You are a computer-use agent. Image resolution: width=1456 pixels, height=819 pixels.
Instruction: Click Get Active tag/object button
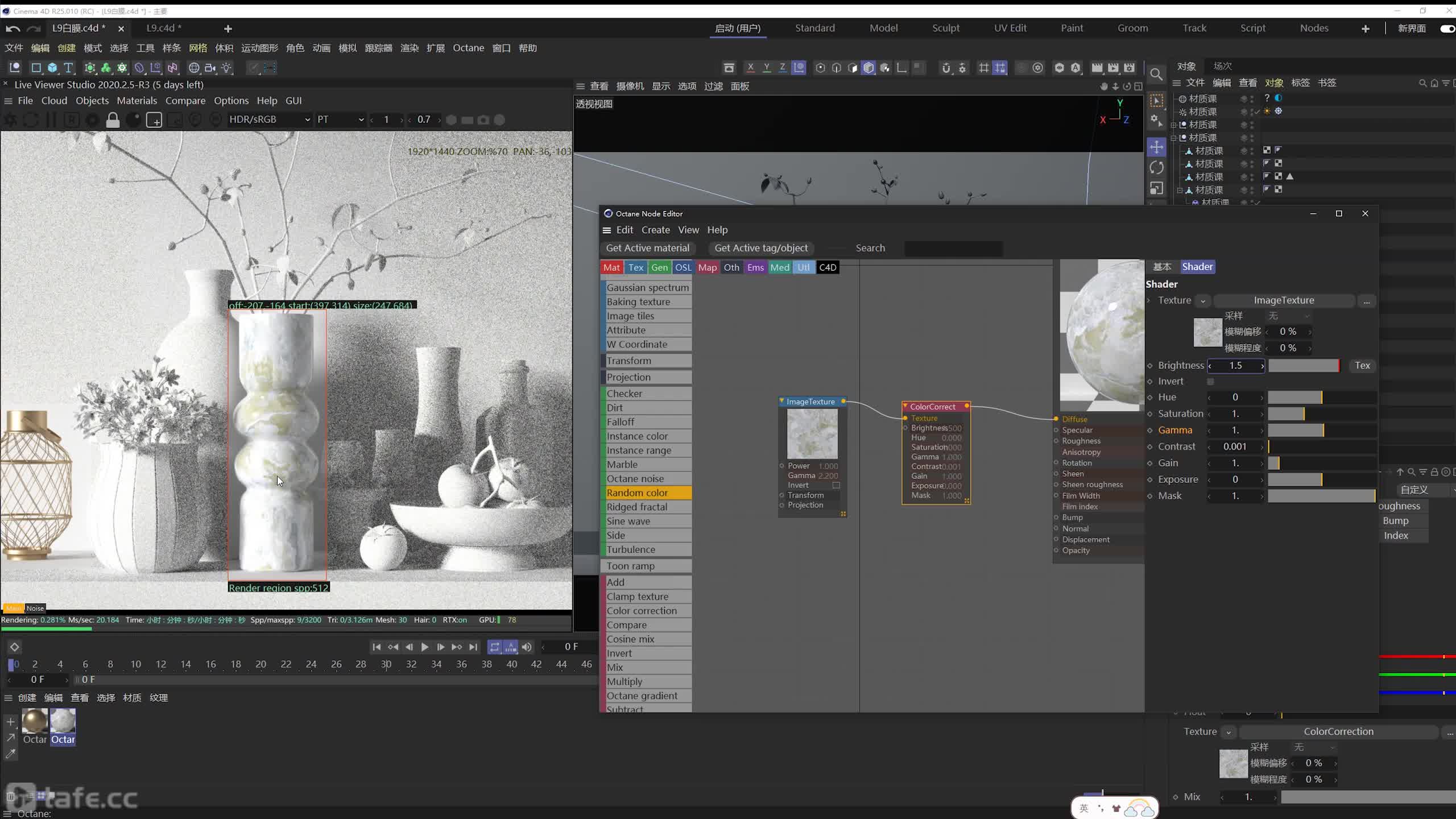(761, 248)
